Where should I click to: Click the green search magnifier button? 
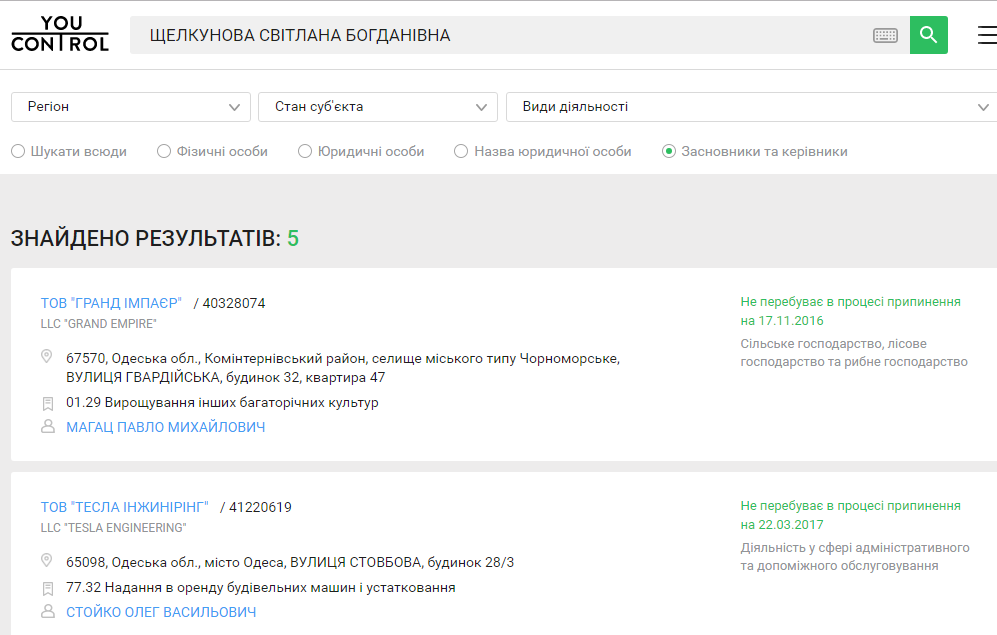click(x=928, y=35)
